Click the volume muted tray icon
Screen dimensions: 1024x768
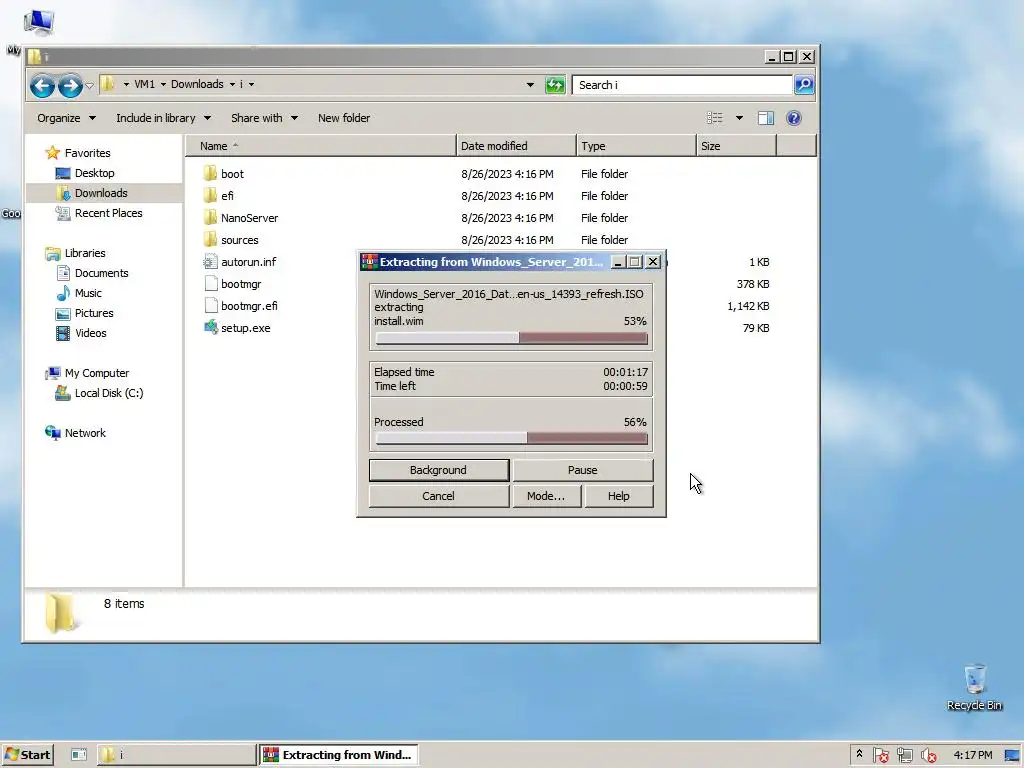pos(928,755)
